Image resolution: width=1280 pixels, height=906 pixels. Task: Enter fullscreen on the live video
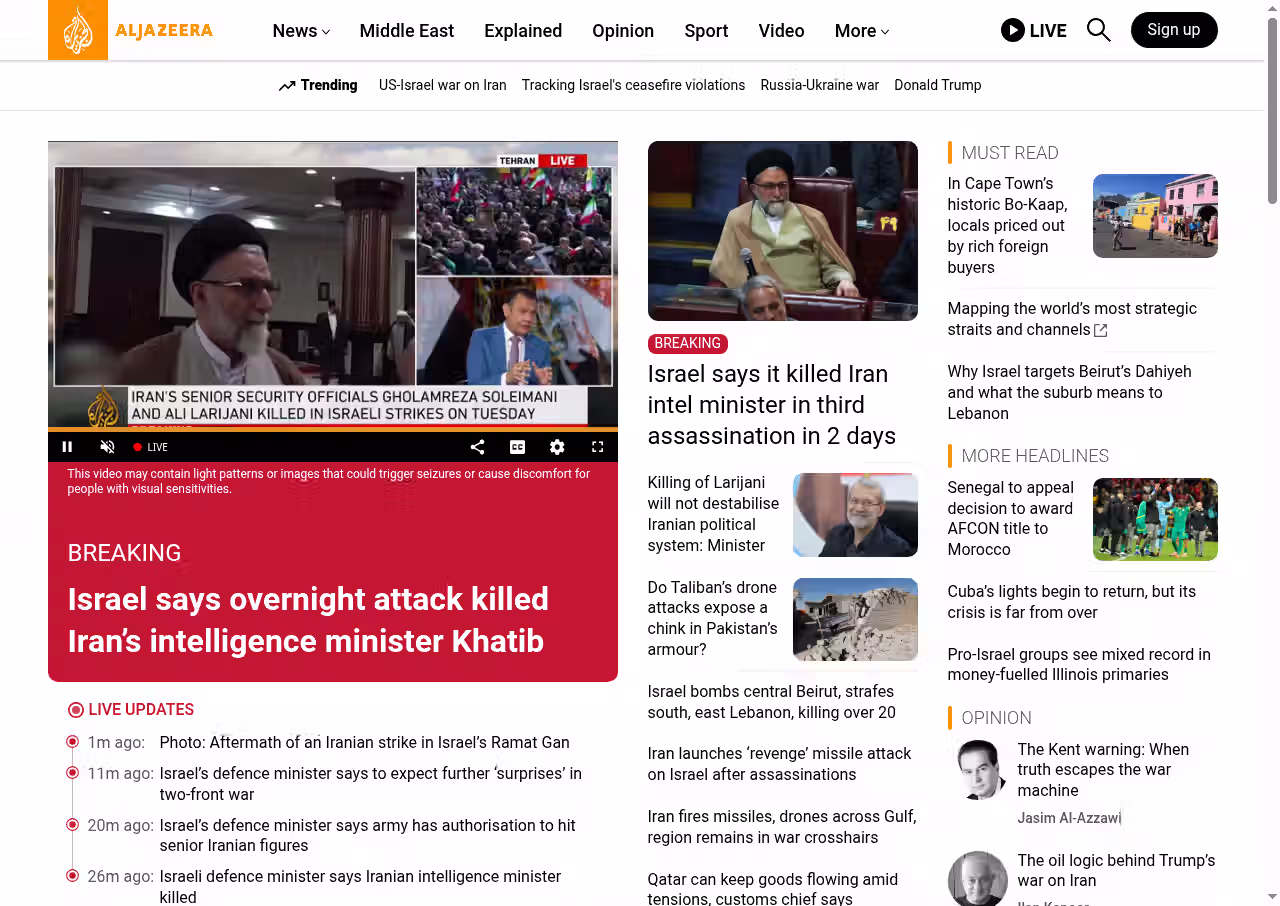[x=597, y=447]
